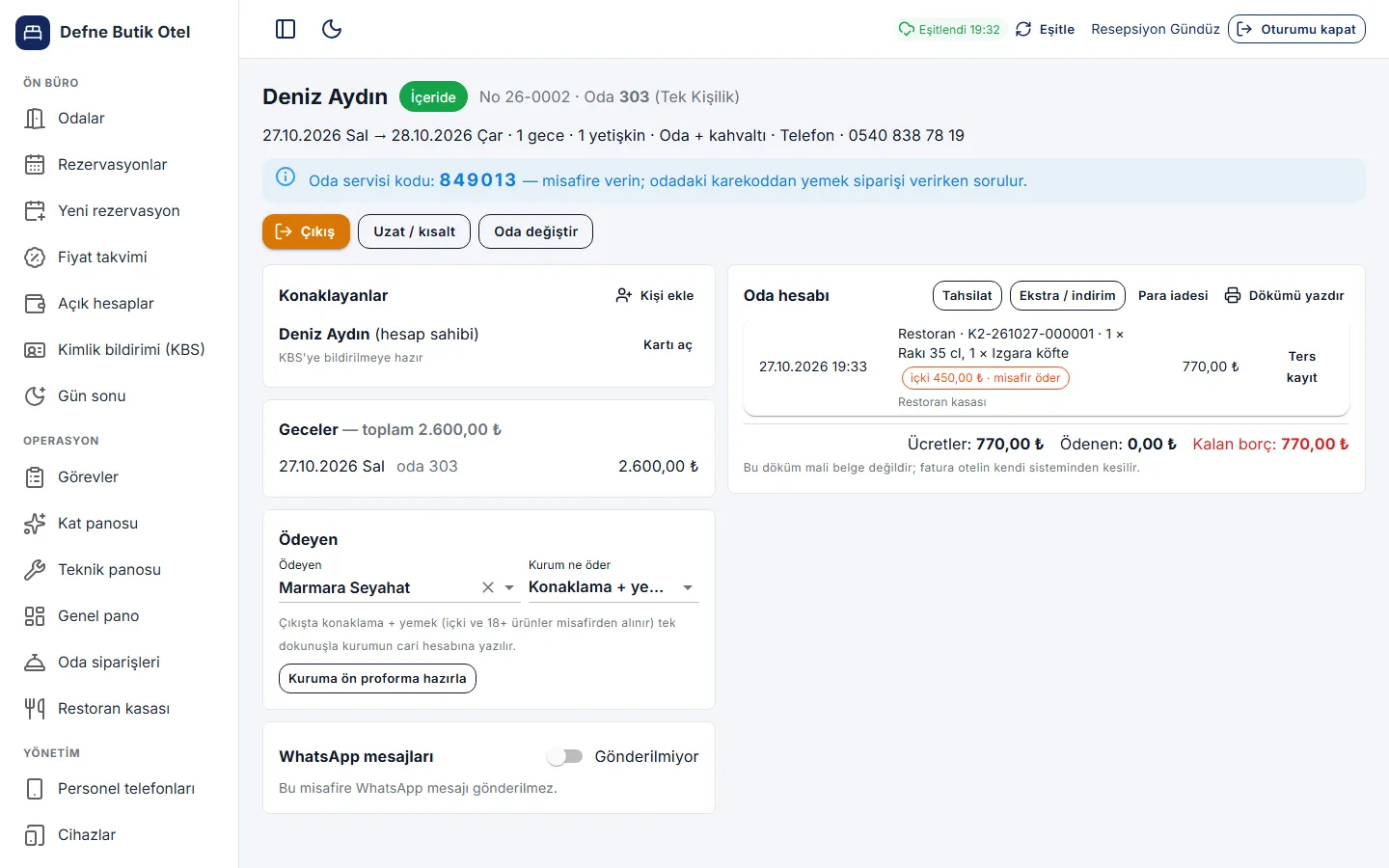
Task: Click Kartı aç for Deniz Aydın
Action: click(667, 344)
